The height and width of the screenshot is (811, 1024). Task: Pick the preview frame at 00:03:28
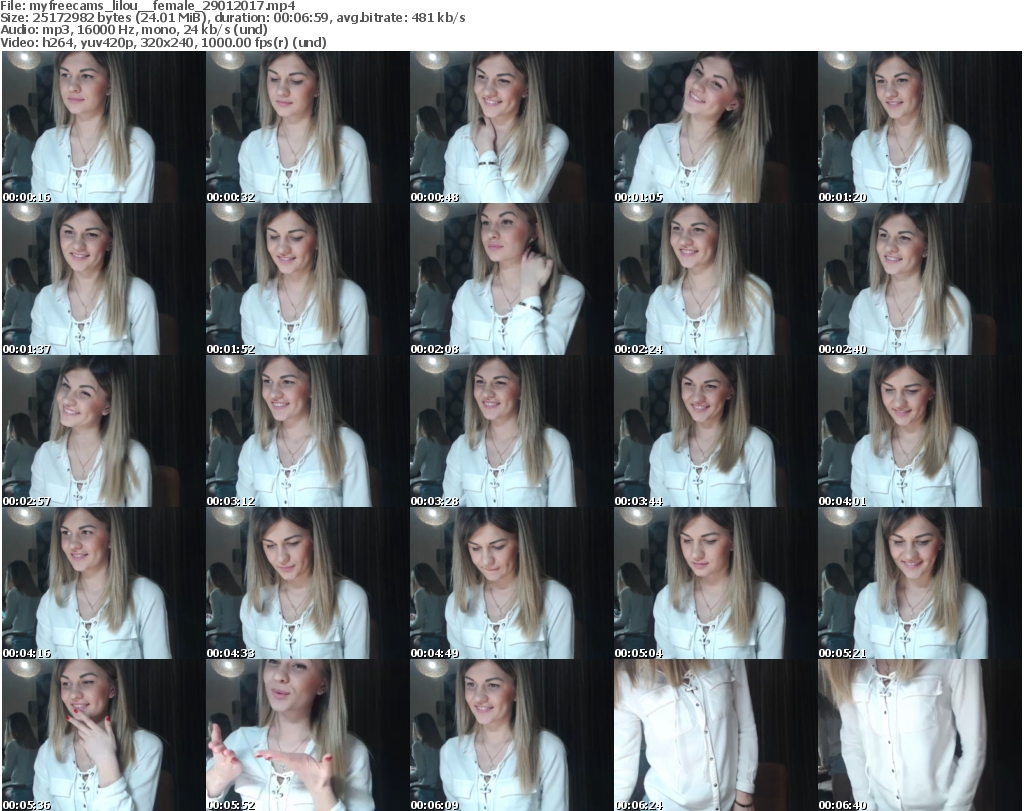(511, 431)
